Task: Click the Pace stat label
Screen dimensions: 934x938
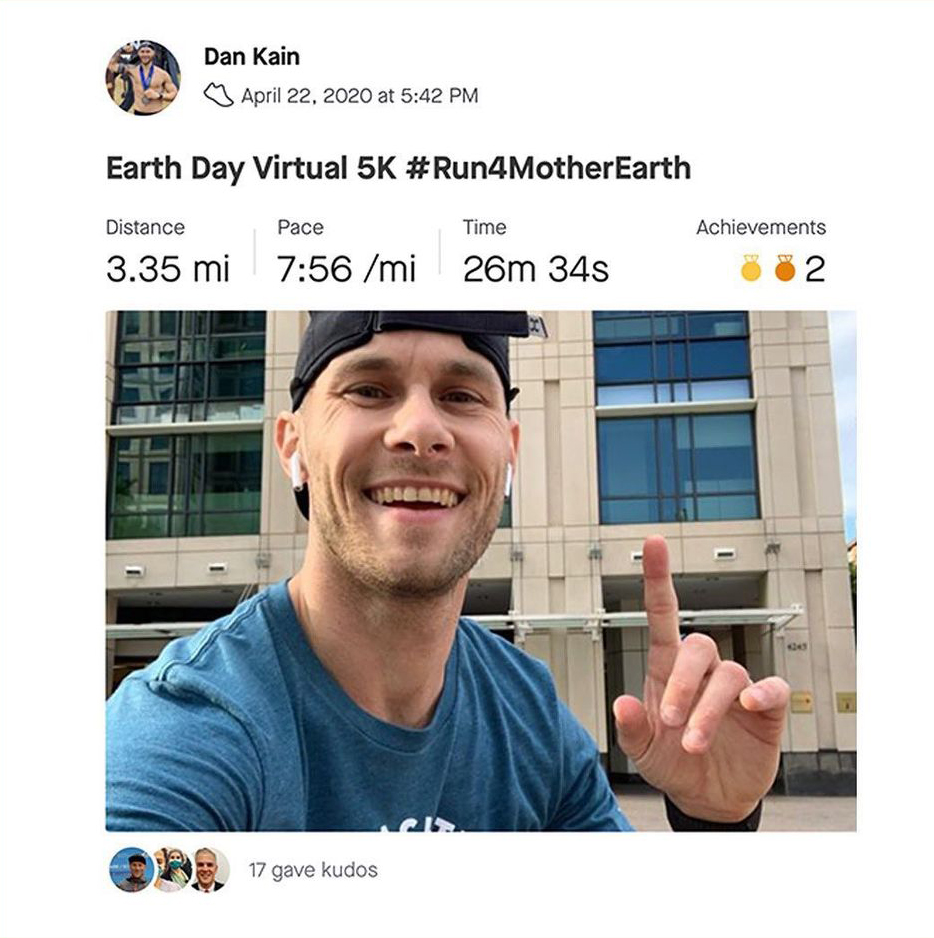Action: click(300, 227)
